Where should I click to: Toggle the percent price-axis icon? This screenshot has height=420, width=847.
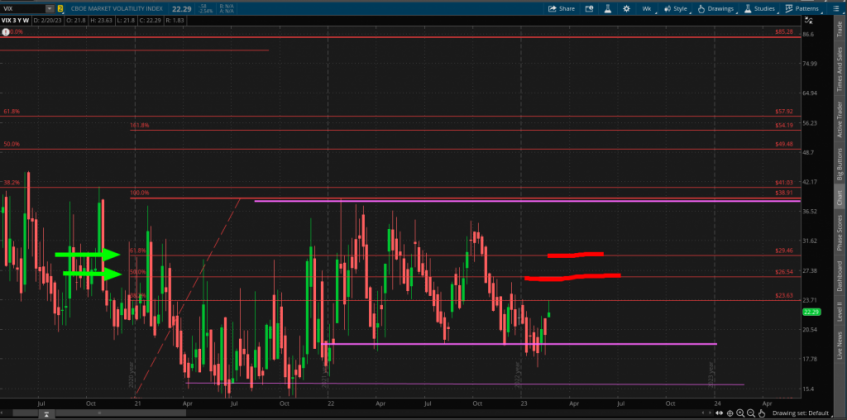click(809, 22)
